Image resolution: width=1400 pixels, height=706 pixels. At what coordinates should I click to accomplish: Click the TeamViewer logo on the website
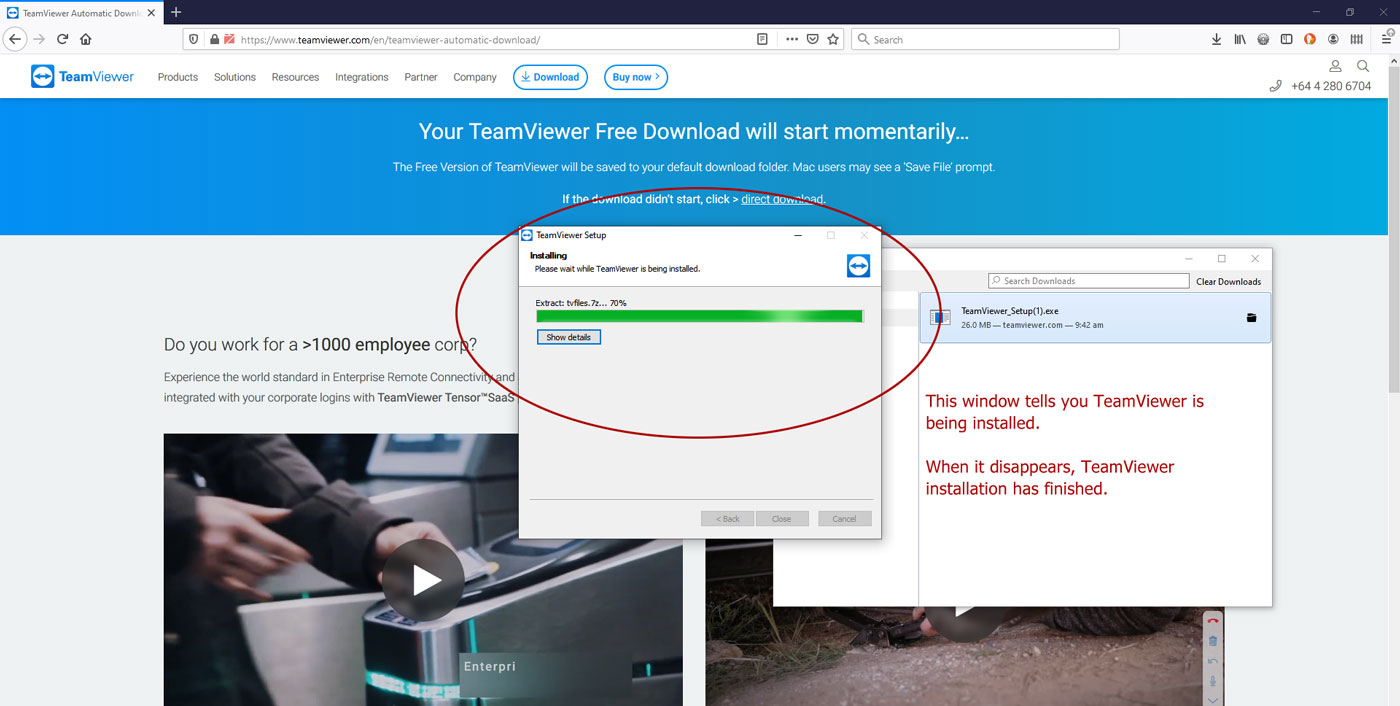[x=82, y=77]
